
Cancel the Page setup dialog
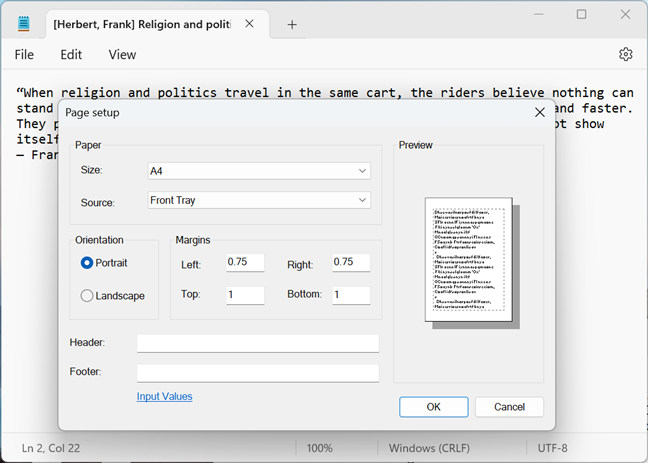(x=509, y=407)
